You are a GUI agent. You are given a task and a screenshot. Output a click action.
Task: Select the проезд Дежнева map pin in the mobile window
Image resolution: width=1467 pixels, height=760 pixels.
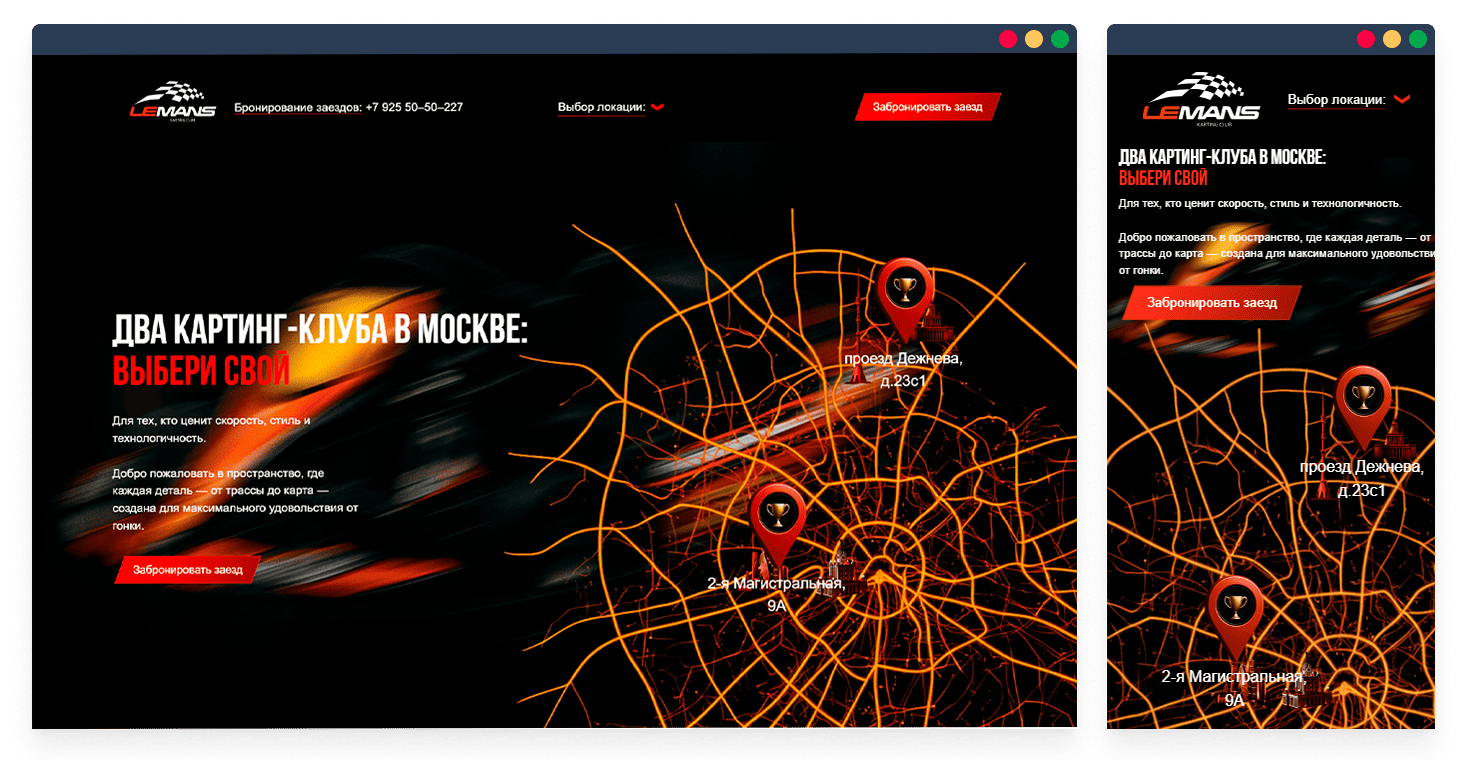tap(1363, 407)
